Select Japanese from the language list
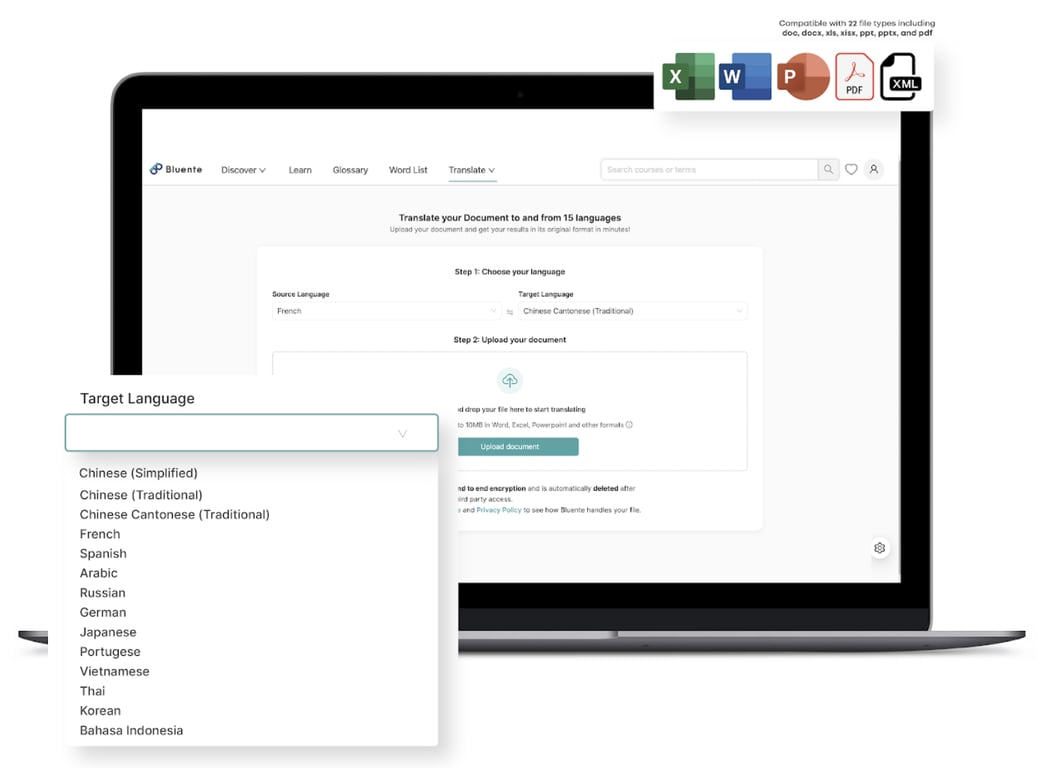This screenshot has height=768, width=1043. (108, 632)
